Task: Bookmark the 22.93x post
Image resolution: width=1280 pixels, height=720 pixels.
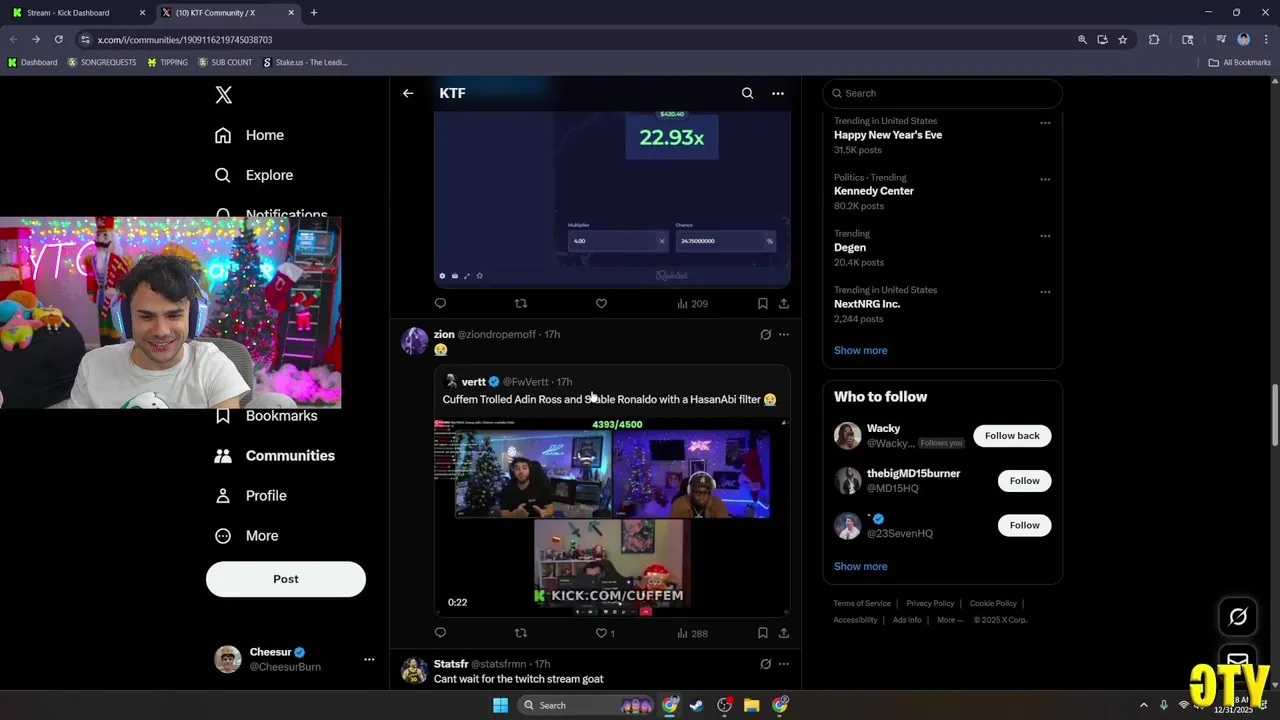Action: [762, 303]
